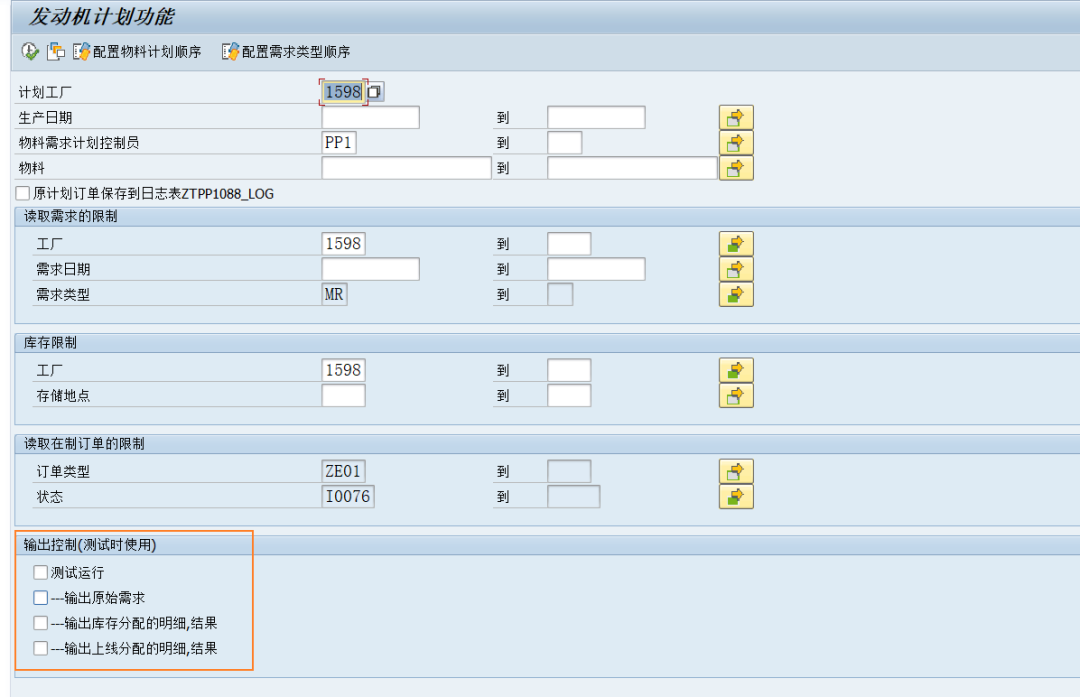Click multiple selection arrow for 需求日期
This screenshot has width=1080, height=697.
tap(736, 269)
